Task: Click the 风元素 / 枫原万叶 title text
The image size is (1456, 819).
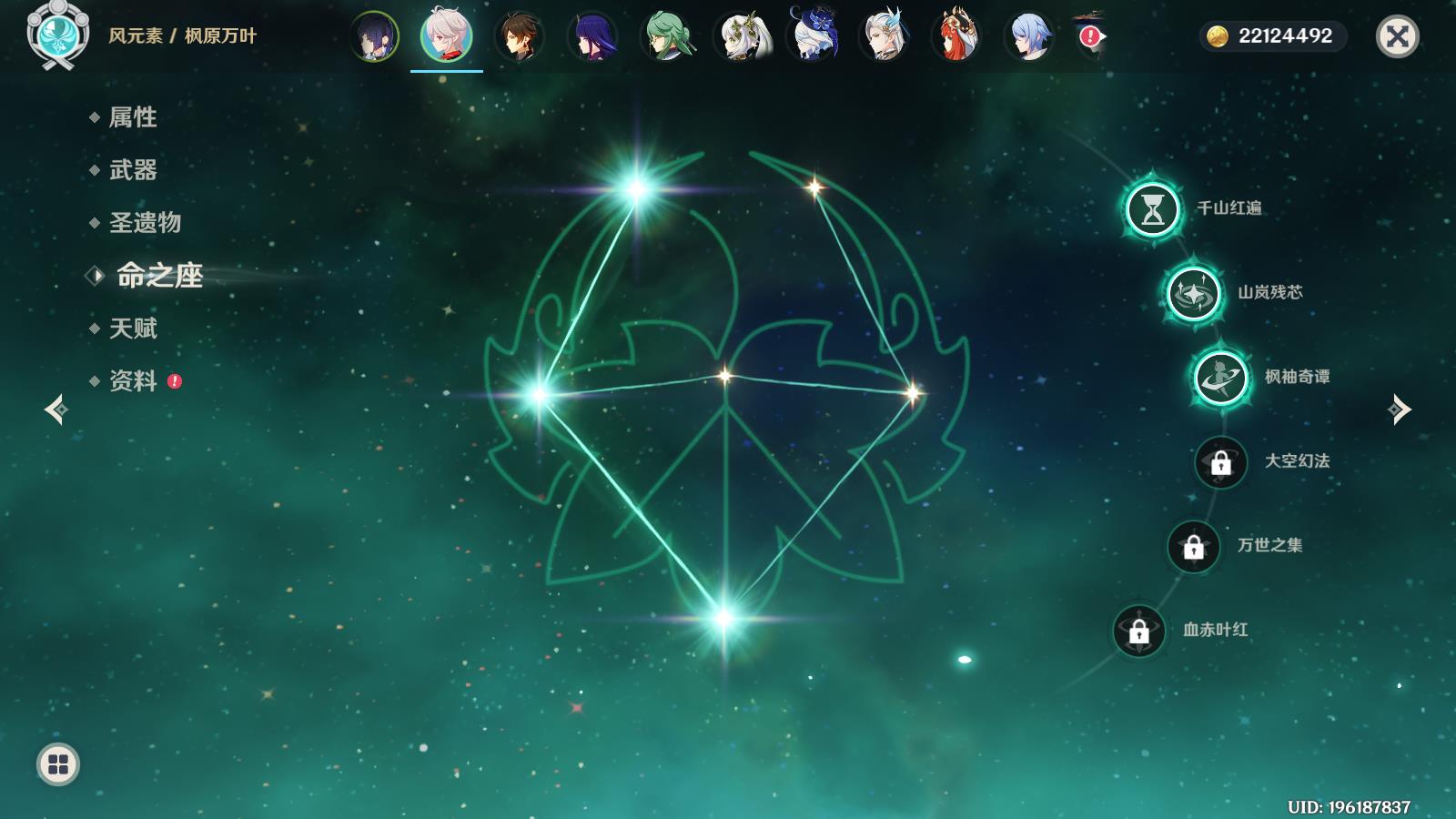Action: (183, 35)
